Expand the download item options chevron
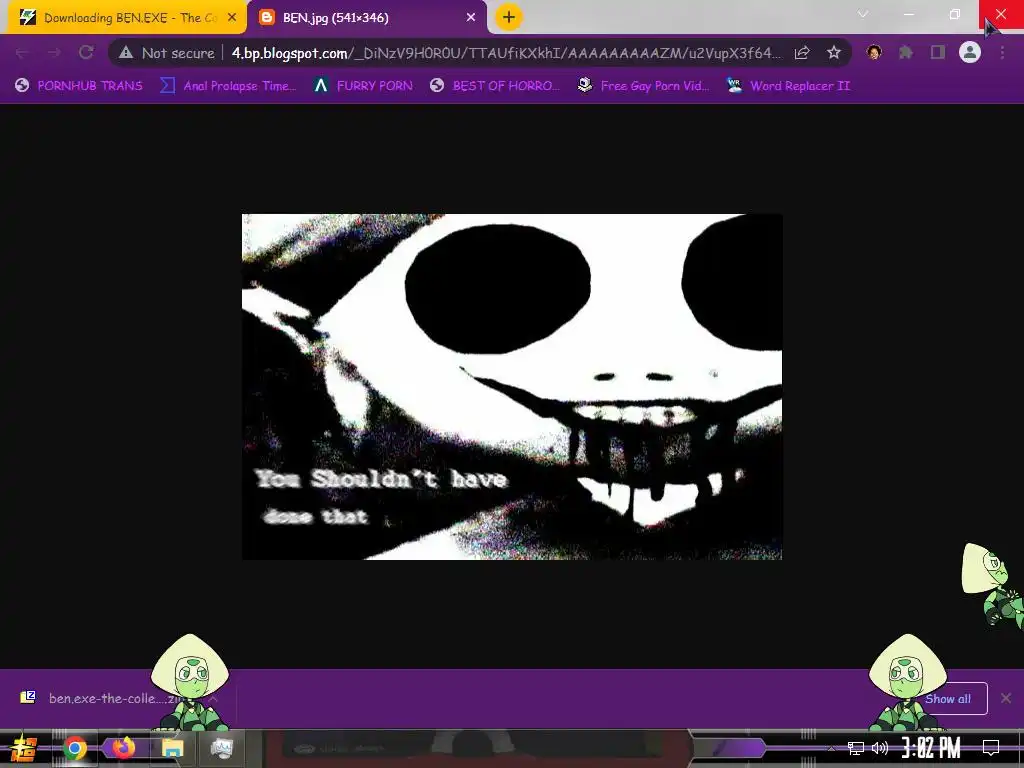The image size is (1024, 768). (213, 698)
